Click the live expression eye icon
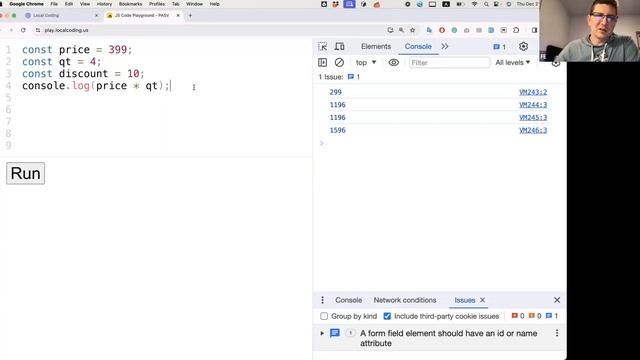 [393, 62]
